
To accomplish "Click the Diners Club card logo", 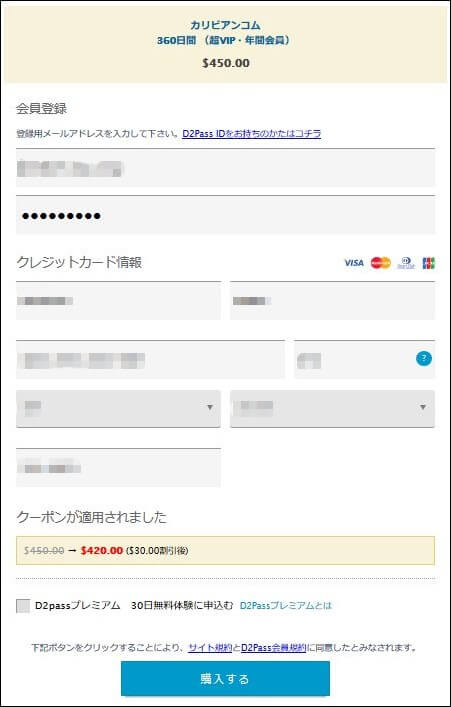I will (406, 263).
